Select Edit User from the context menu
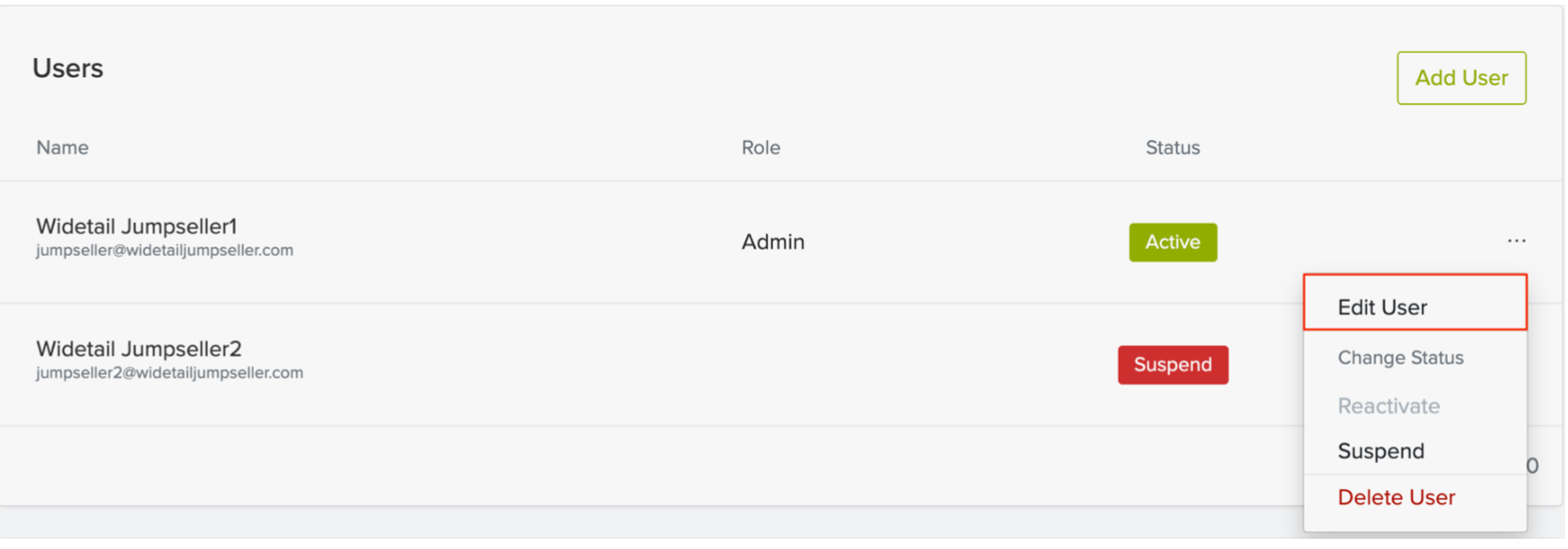Image resolution: width=1568 pixels, height=549 pixels. click(x=1382, y=307)
